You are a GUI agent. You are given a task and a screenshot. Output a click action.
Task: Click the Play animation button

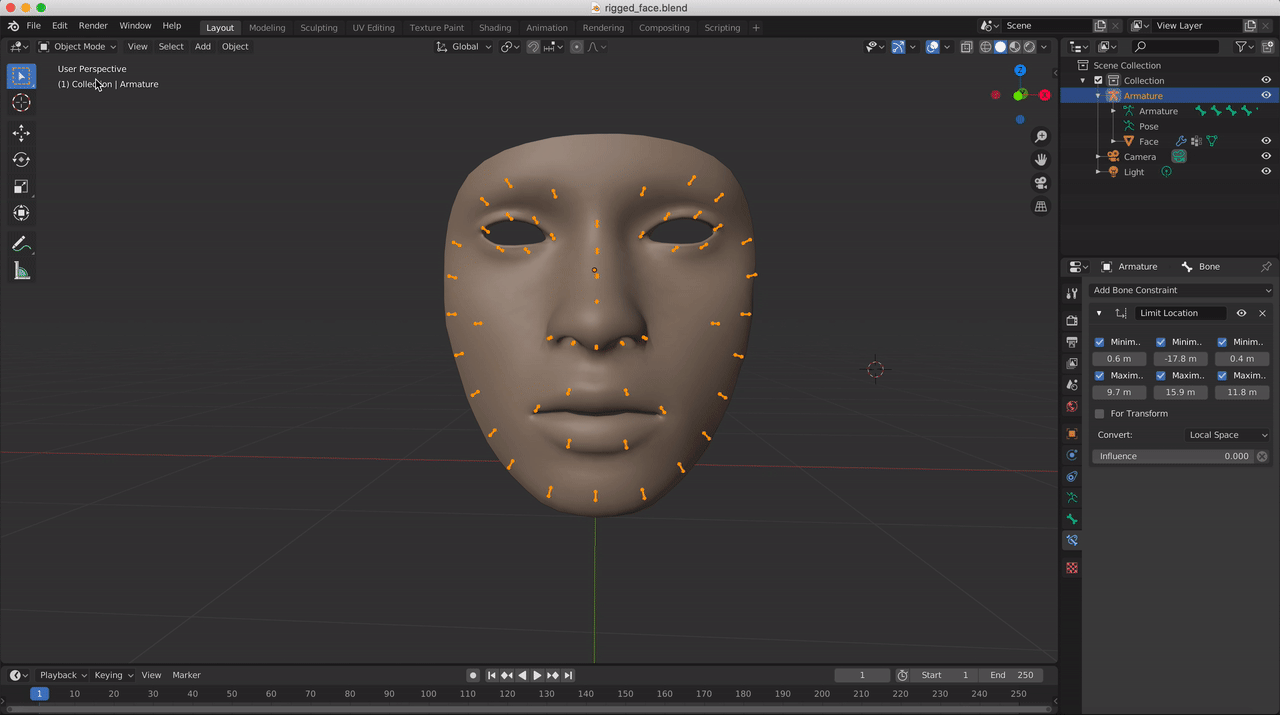[x=537, y=675]
